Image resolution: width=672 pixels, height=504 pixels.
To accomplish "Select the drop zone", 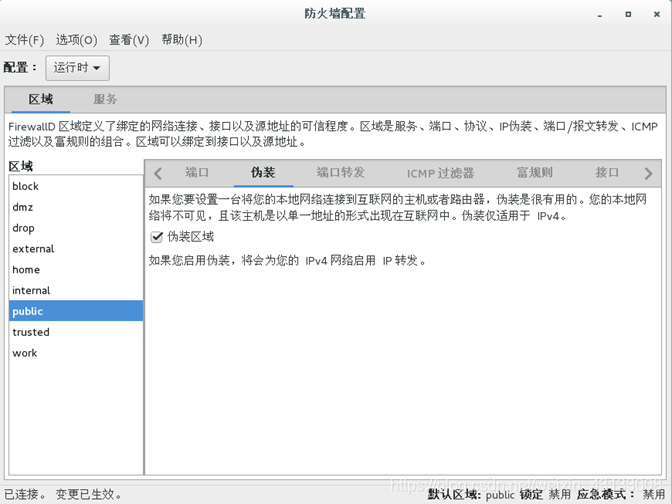I will pyautogui.click(x=76, y=228).
